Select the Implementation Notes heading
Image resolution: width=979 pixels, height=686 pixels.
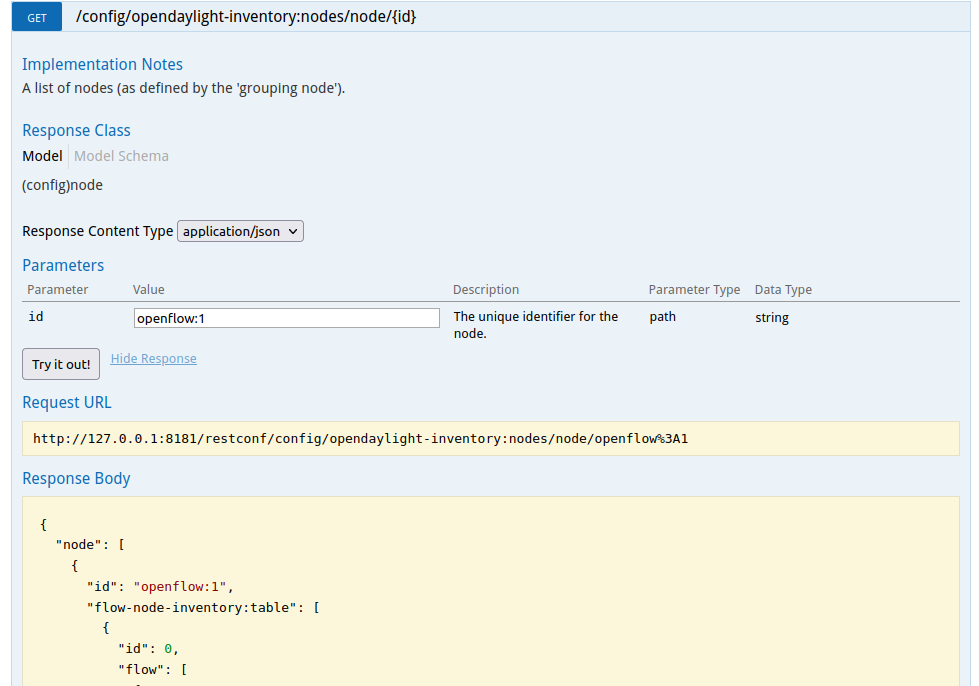(x=102, y=65)
